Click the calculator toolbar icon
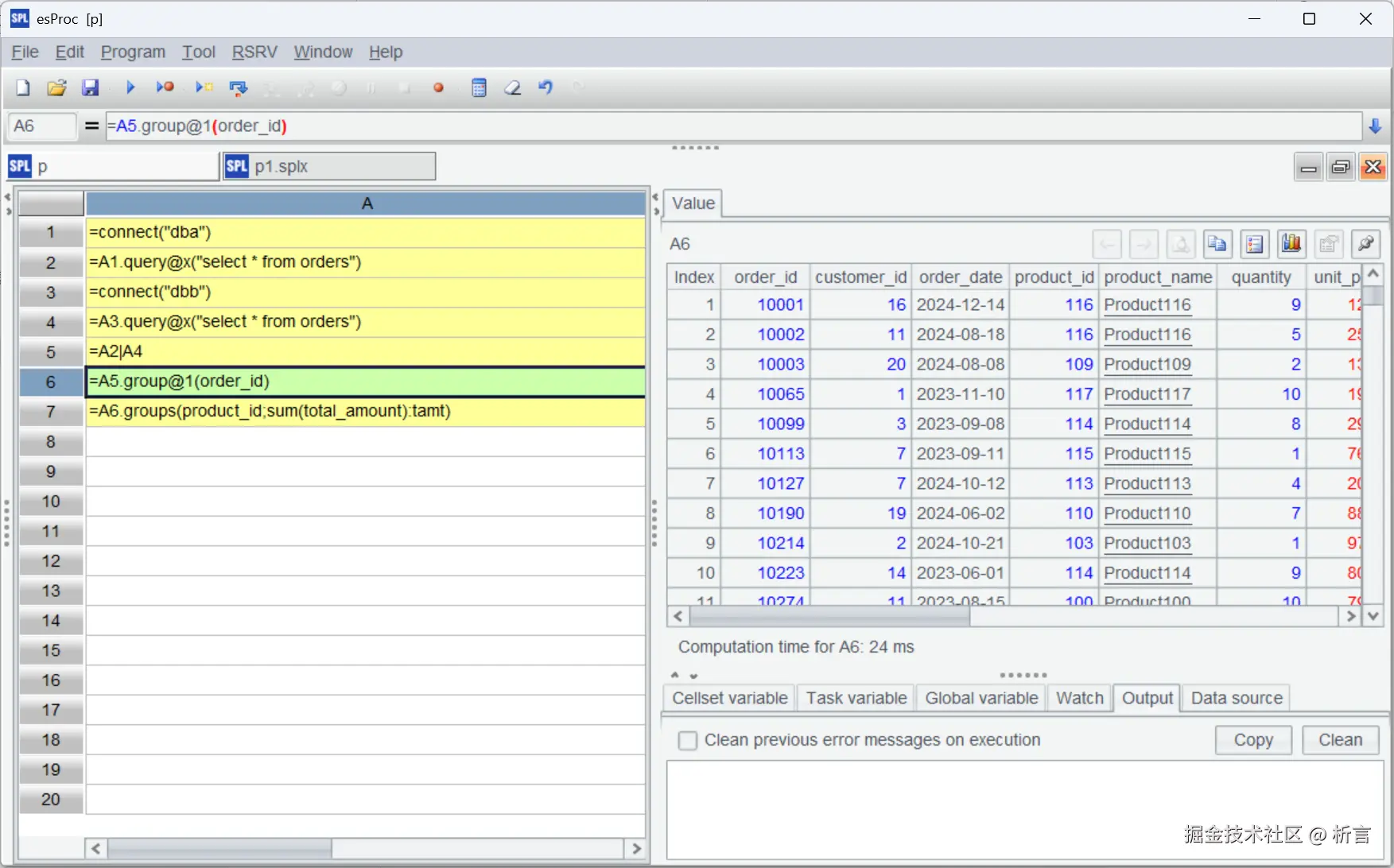Screen dimensions: 1394x868 click(x=479, y=87)
